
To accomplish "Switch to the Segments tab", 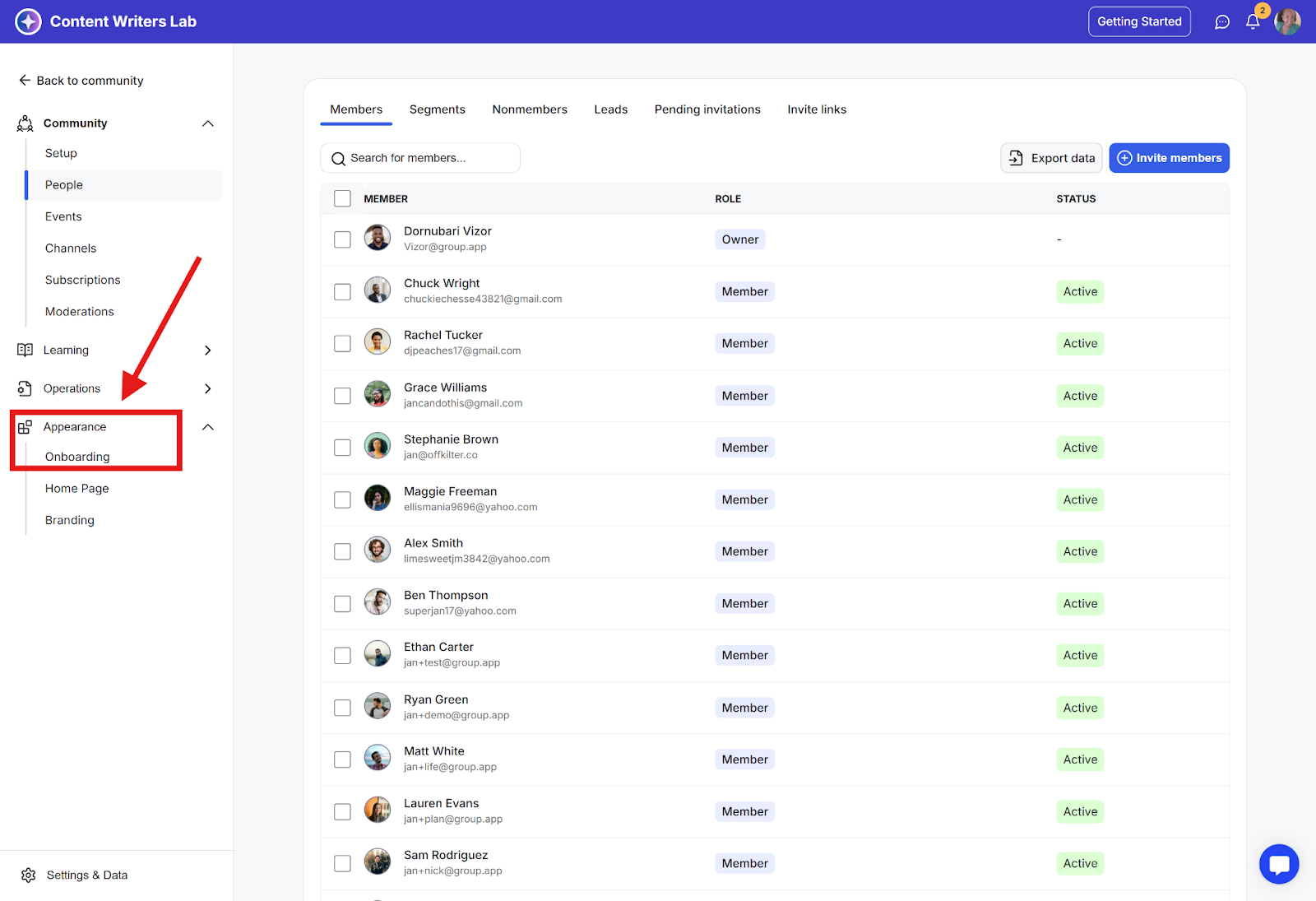I will [x=437, y=109].
